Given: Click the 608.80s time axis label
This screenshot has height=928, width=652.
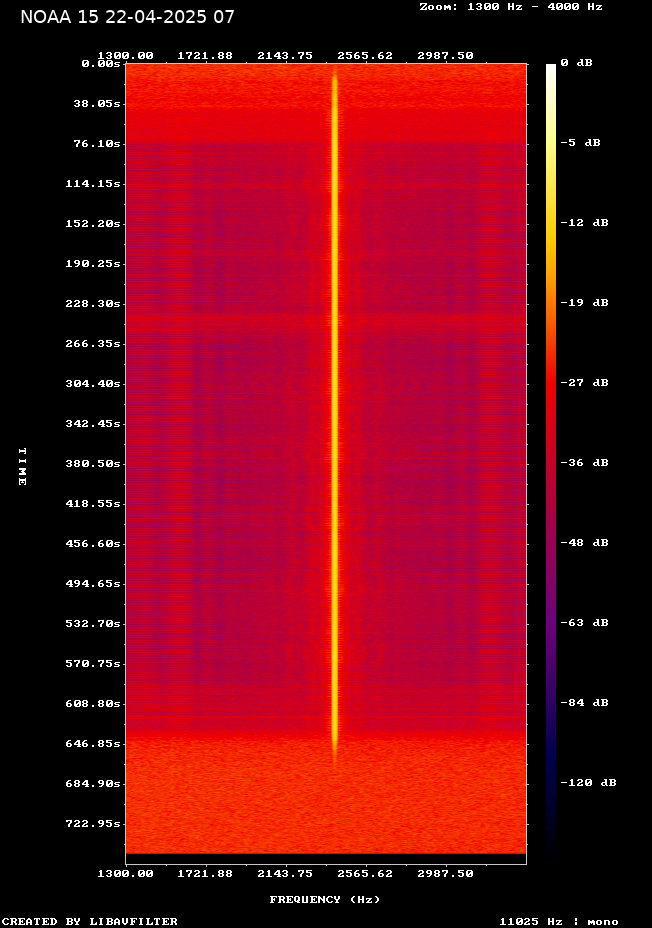Looking at the screenshot, I should pyautogui.click(x=93, y=704).
